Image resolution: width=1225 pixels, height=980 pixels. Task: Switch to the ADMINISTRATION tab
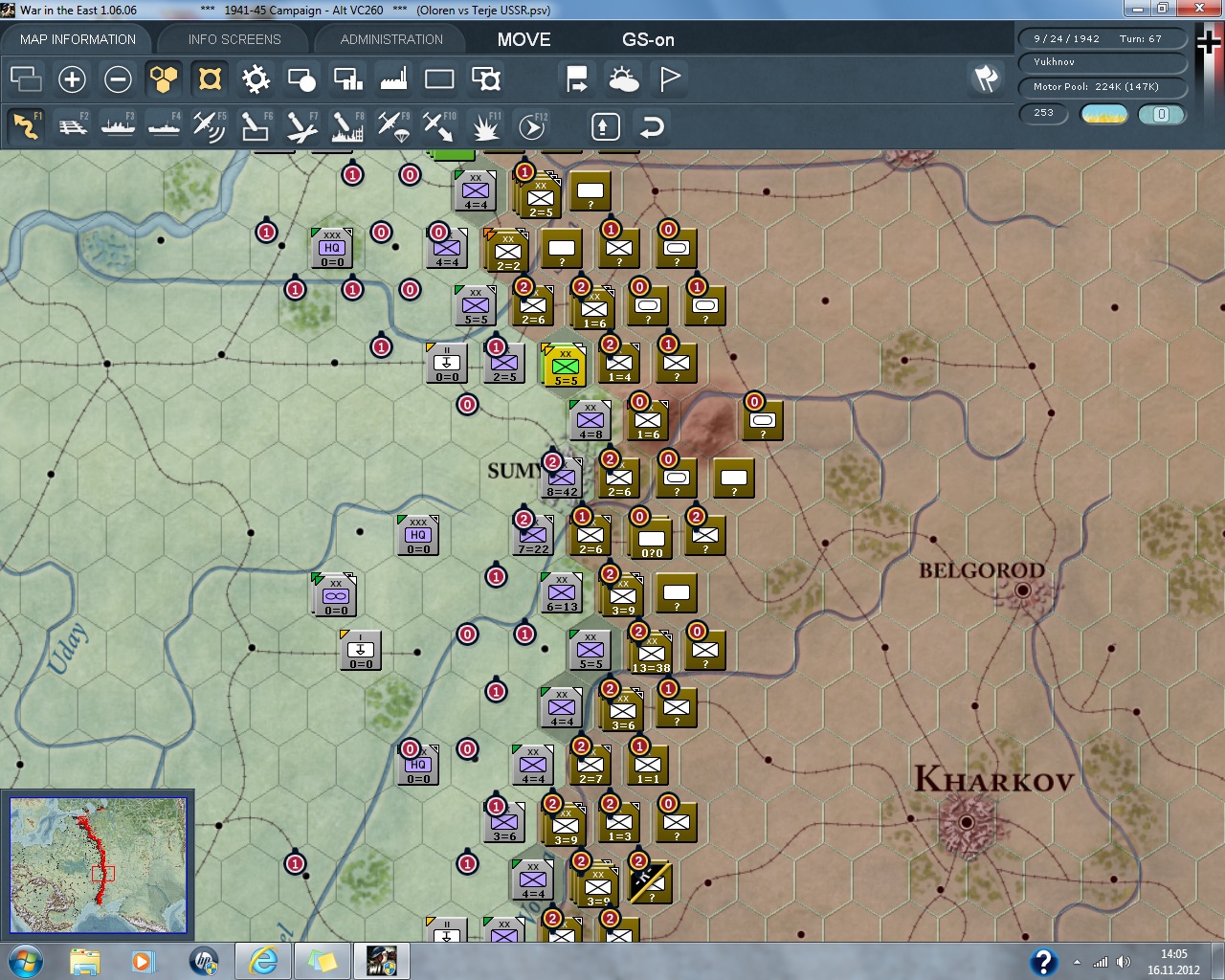[391, 39]
